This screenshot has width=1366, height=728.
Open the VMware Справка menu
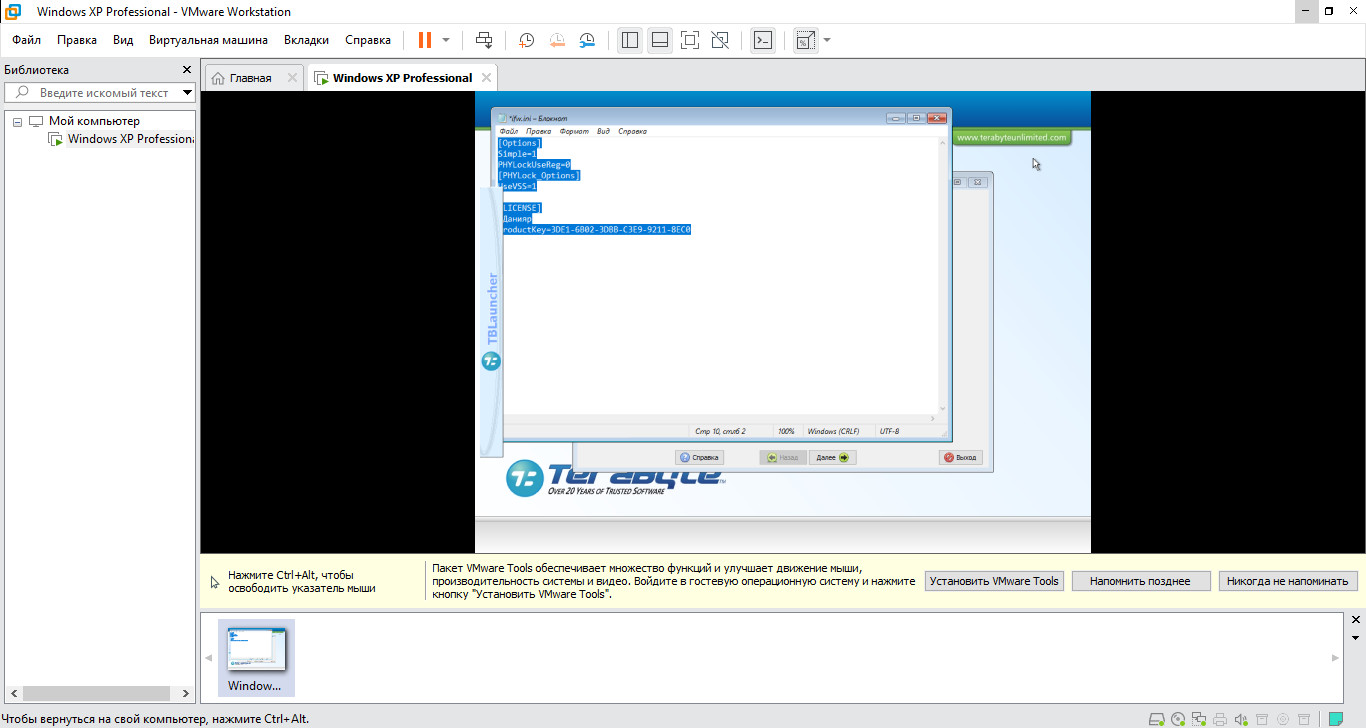click(x=368, y=40)
